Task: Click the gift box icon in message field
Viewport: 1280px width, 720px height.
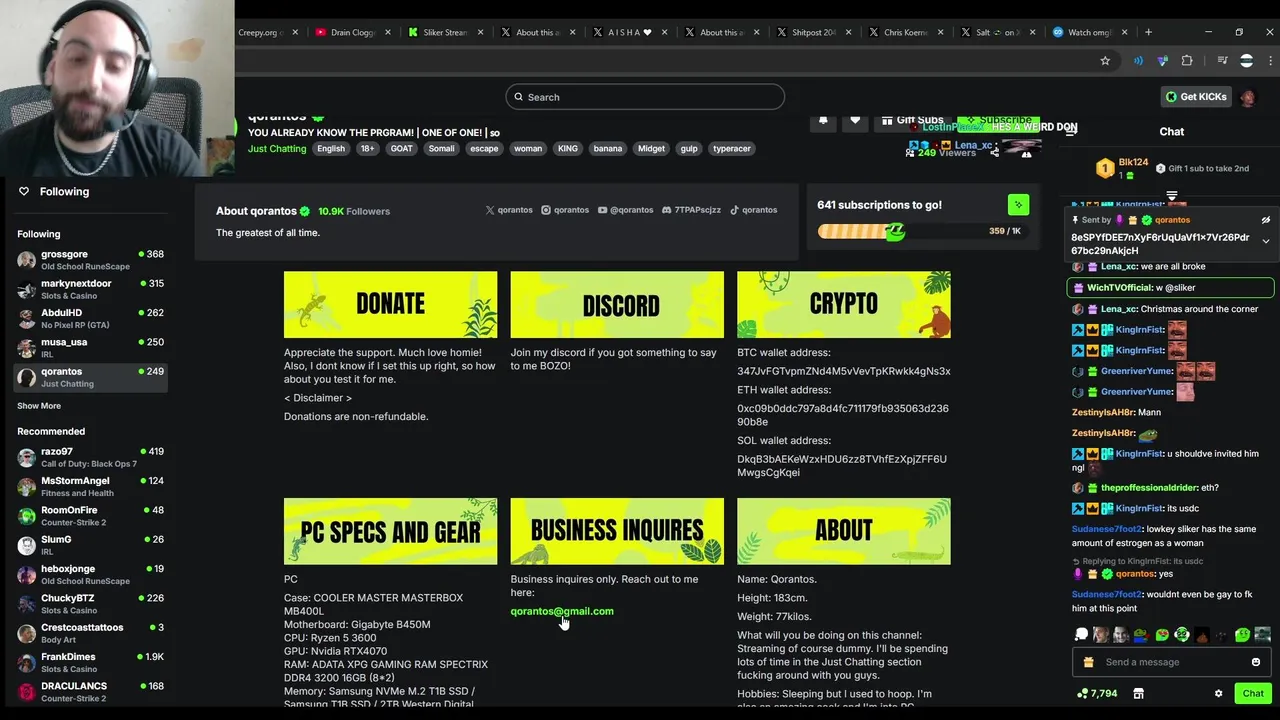Action: (x=1088, y=662)
